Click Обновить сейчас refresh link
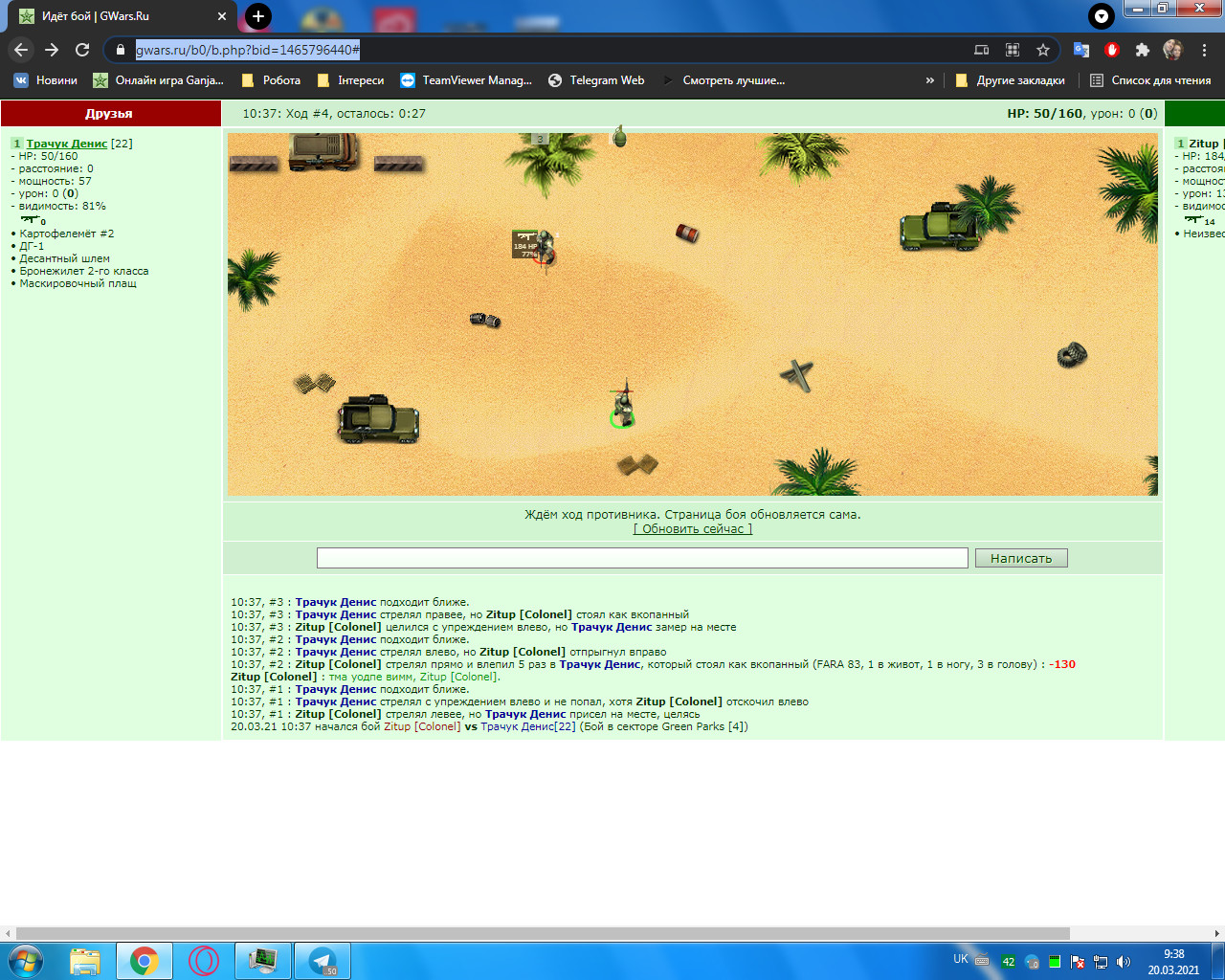 (693, 529)
